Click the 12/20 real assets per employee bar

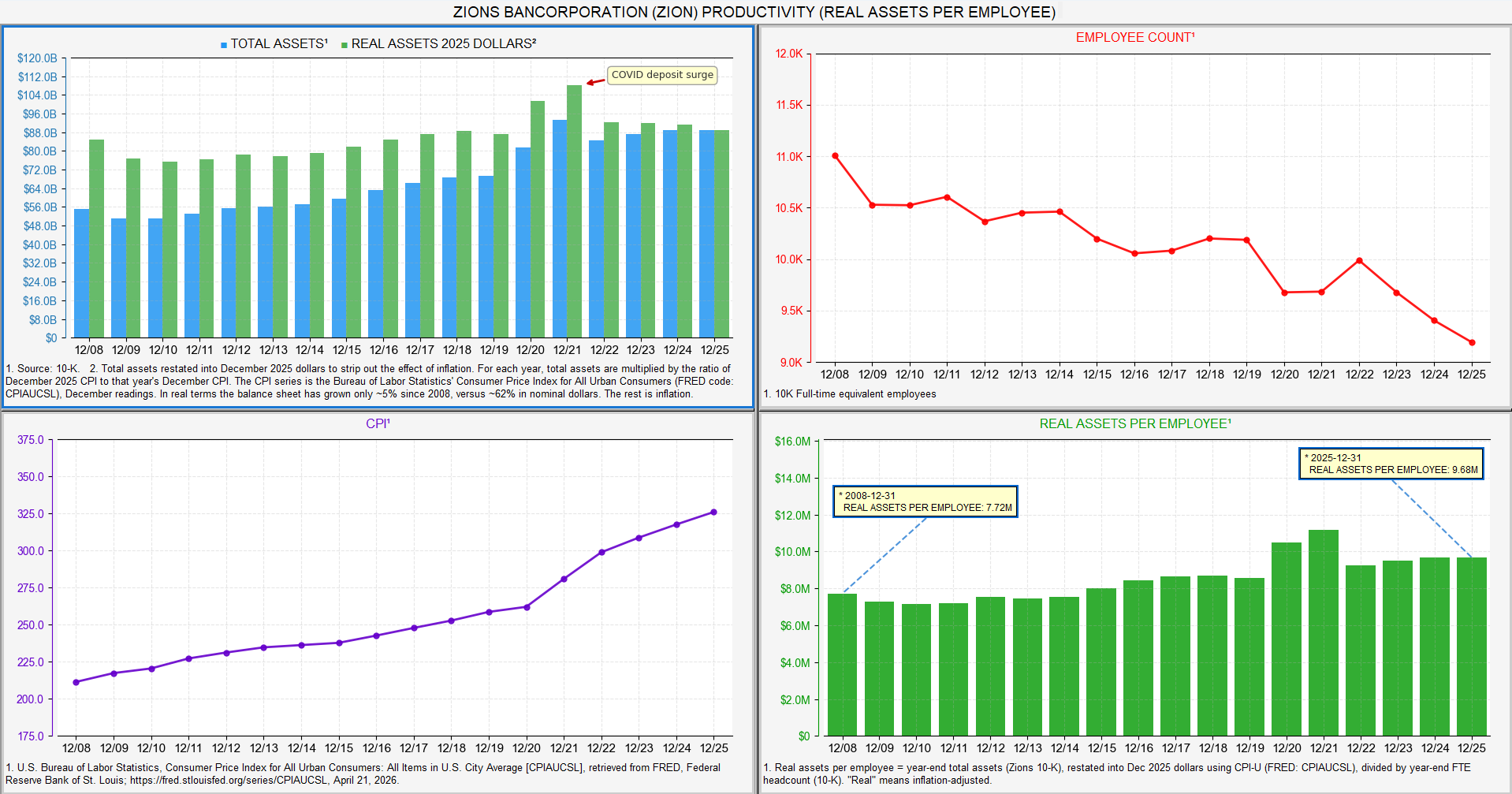click(1287, 639)
